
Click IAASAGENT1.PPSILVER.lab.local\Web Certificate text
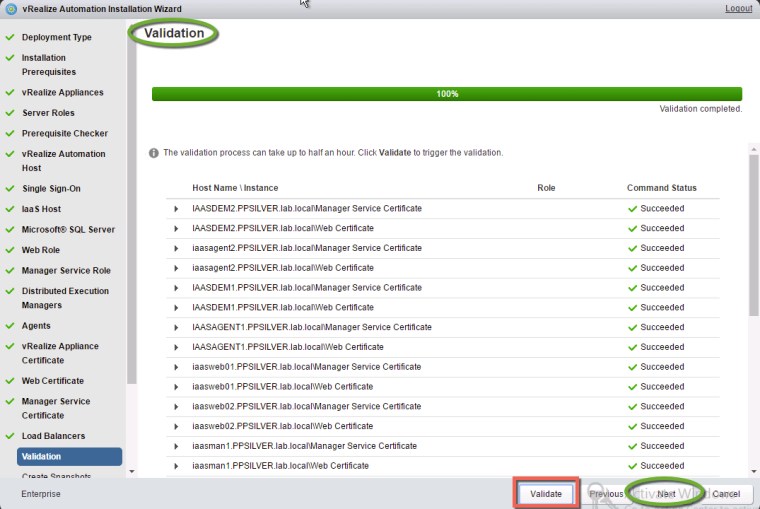[288, 347]
